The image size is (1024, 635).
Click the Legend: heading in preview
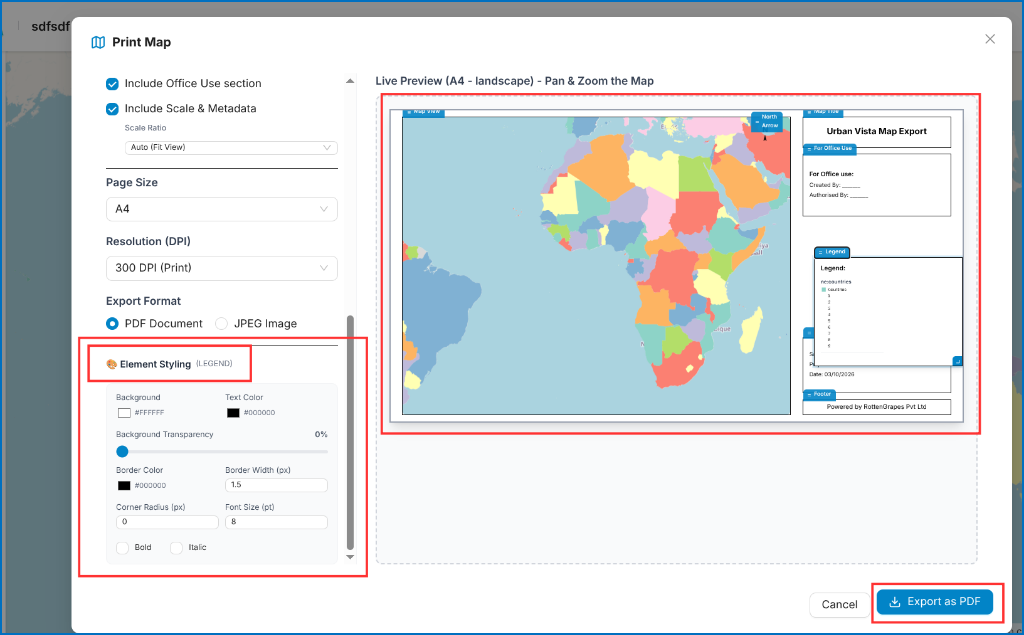point(833,268)
